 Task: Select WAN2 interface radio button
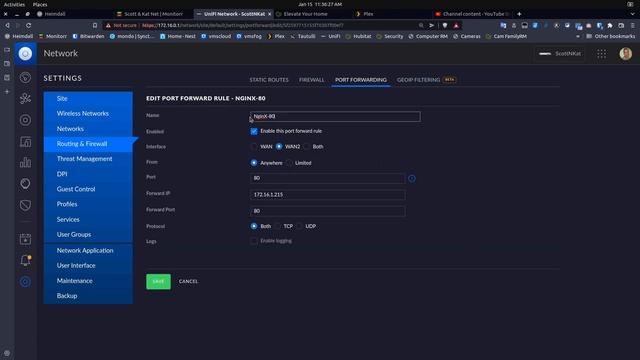coord(279,147)
